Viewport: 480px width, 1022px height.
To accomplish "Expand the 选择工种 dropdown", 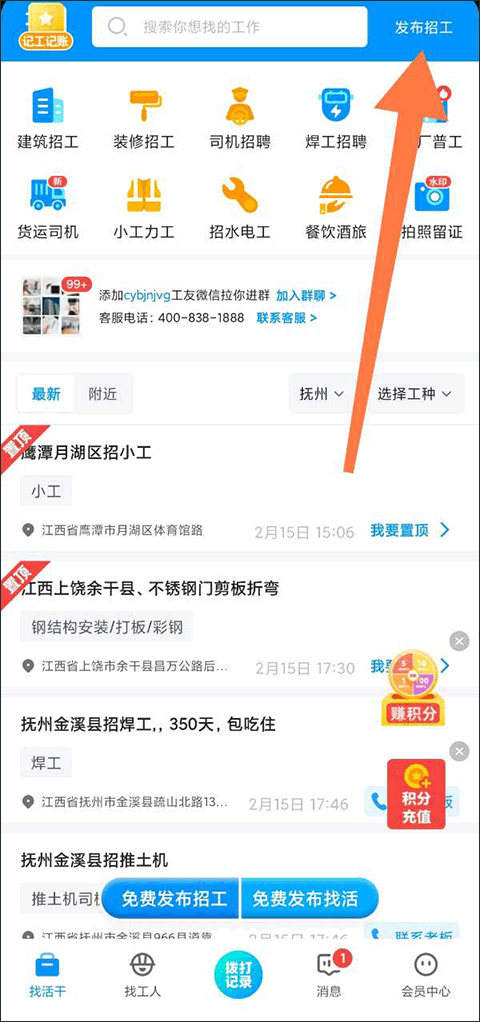I will tap(414, 394).
